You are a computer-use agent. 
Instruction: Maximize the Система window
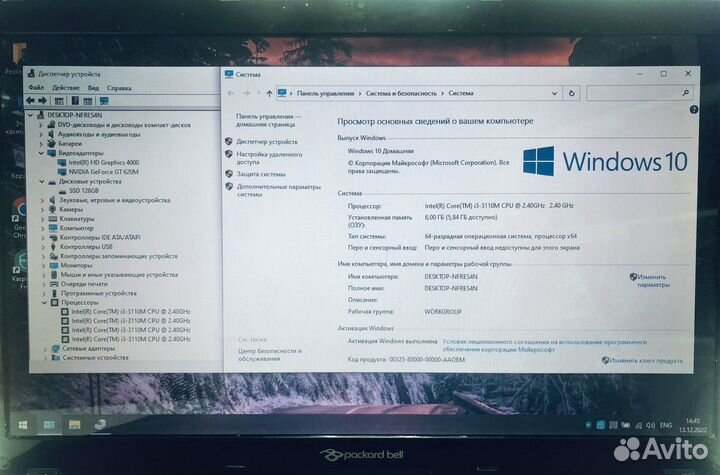coord(664,74)
